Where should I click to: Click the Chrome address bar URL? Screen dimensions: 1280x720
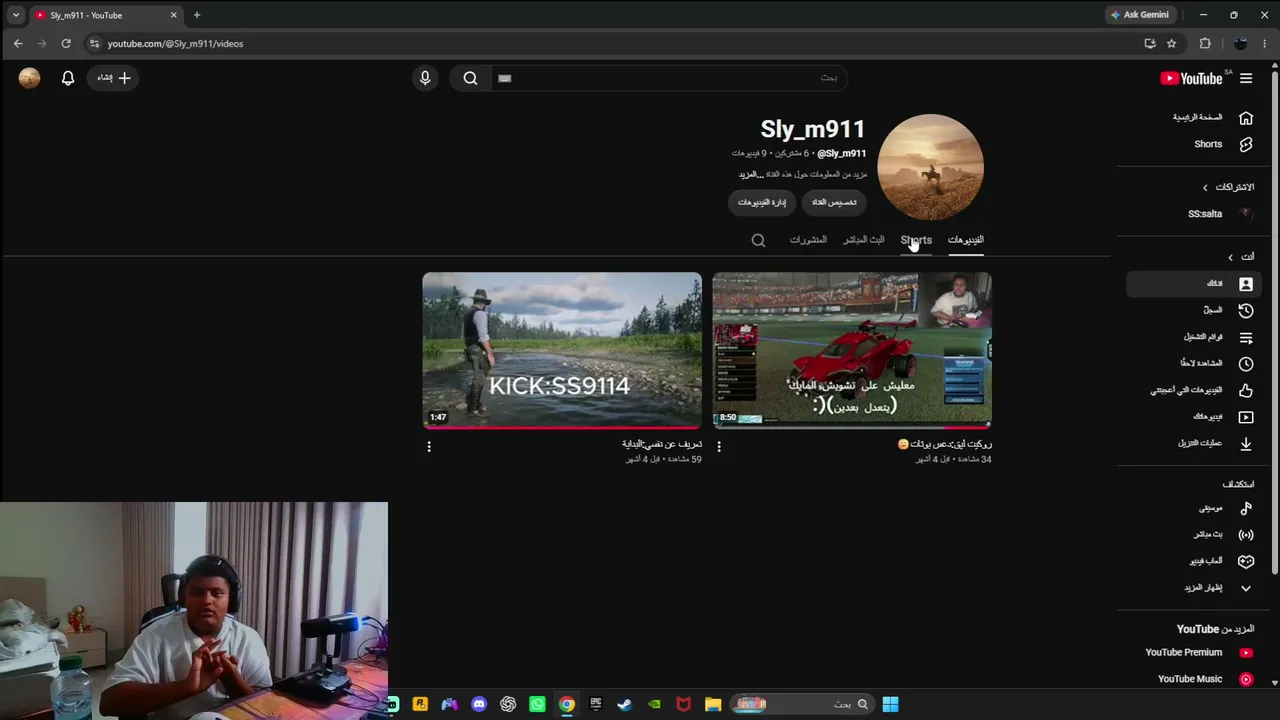click(x=175, y=44)
